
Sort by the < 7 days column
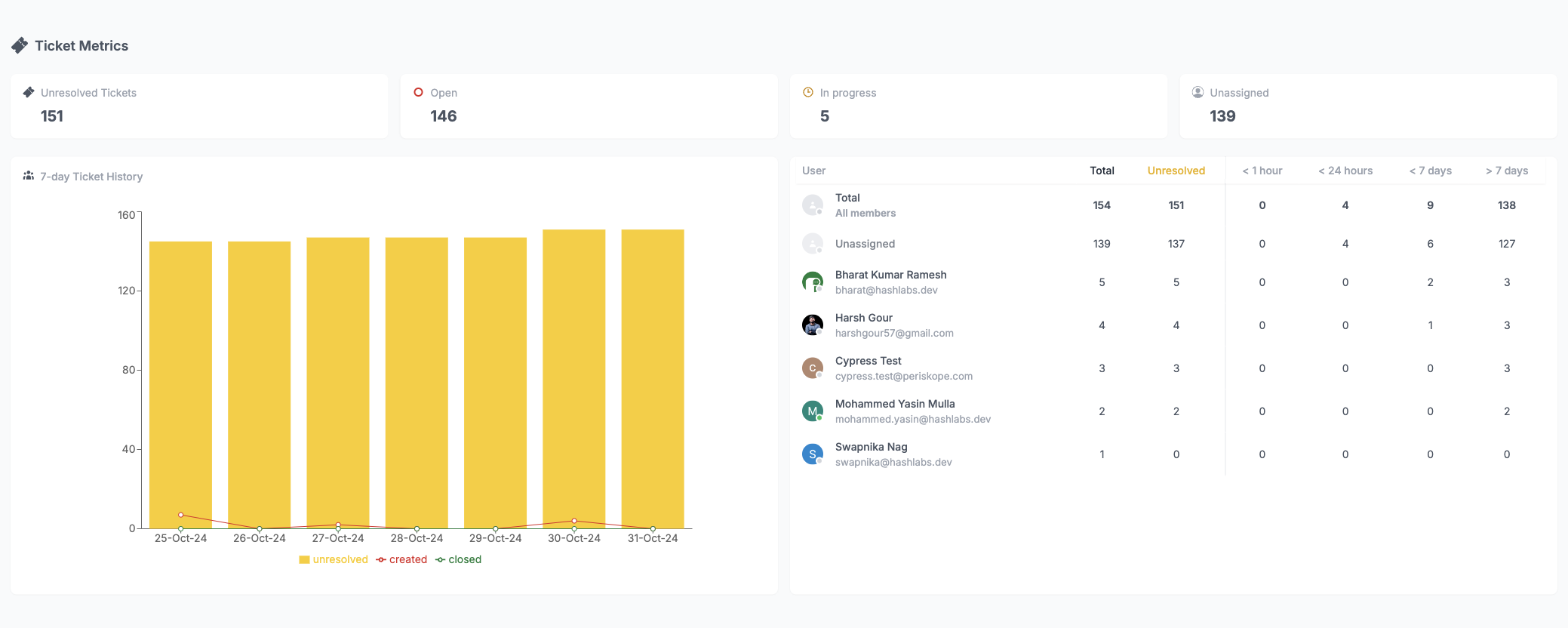[x=1431, y=171]
